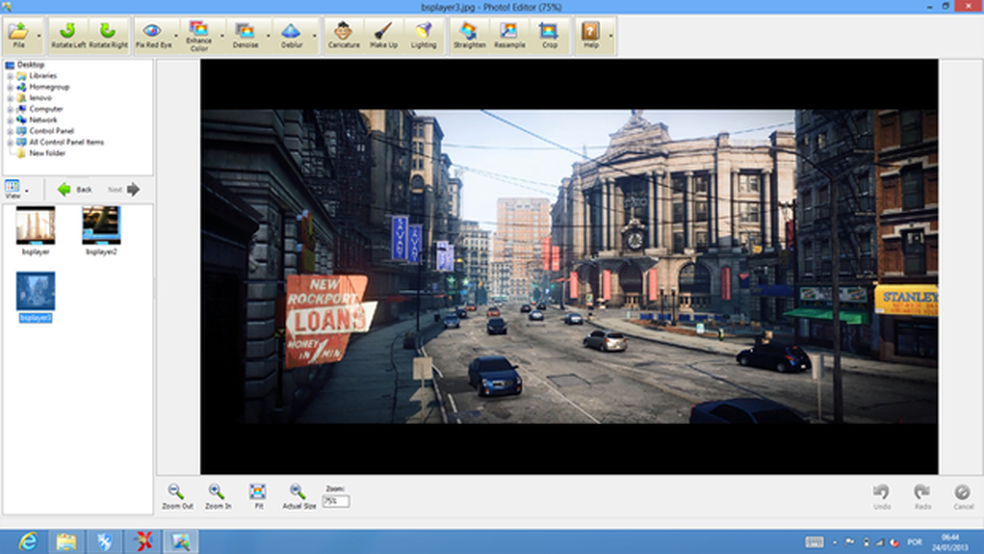The image size is (984, 554).
Task: Open the Lighting tool
Action: (x=424, y=35)
